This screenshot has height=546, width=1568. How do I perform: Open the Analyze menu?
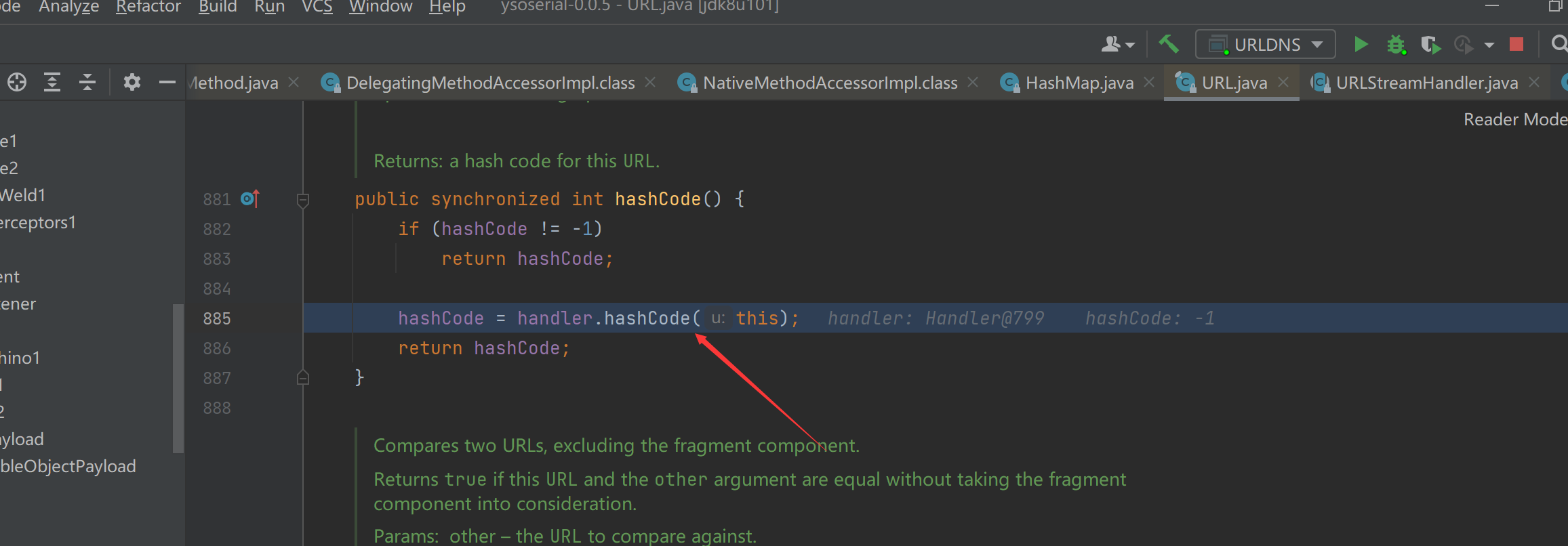tap(68, 7)
